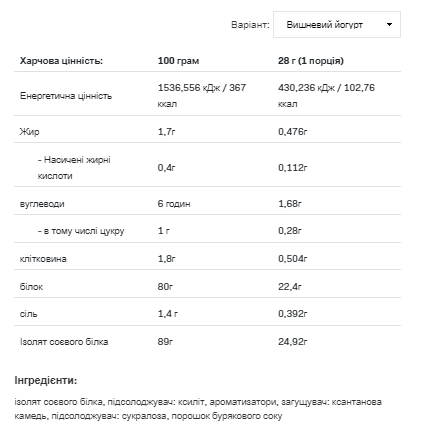Click the Інгредієнти heading
The width and height of the screenshot is (422, 440).
coord(46,380)
